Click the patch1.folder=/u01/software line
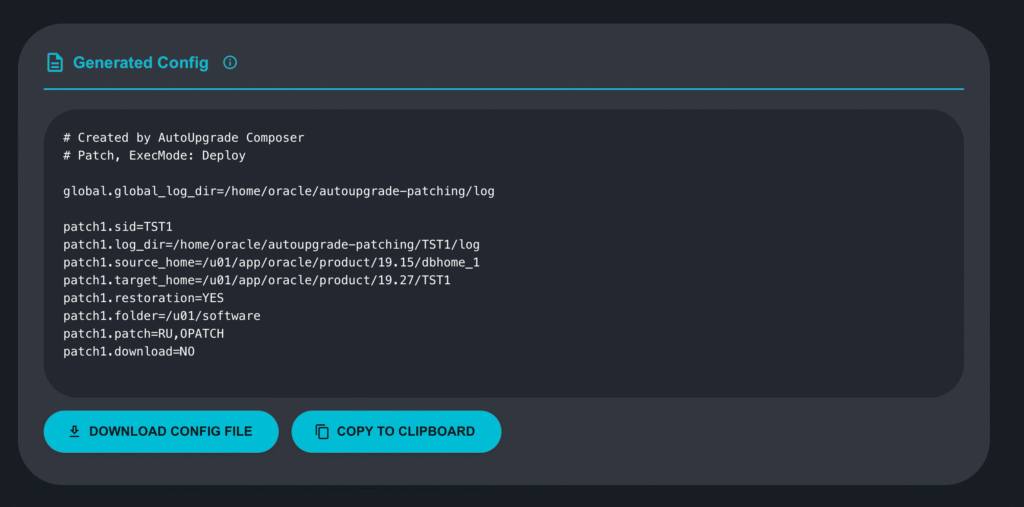1024x507 pixels. pyautogui.click(x=162, y=316)
